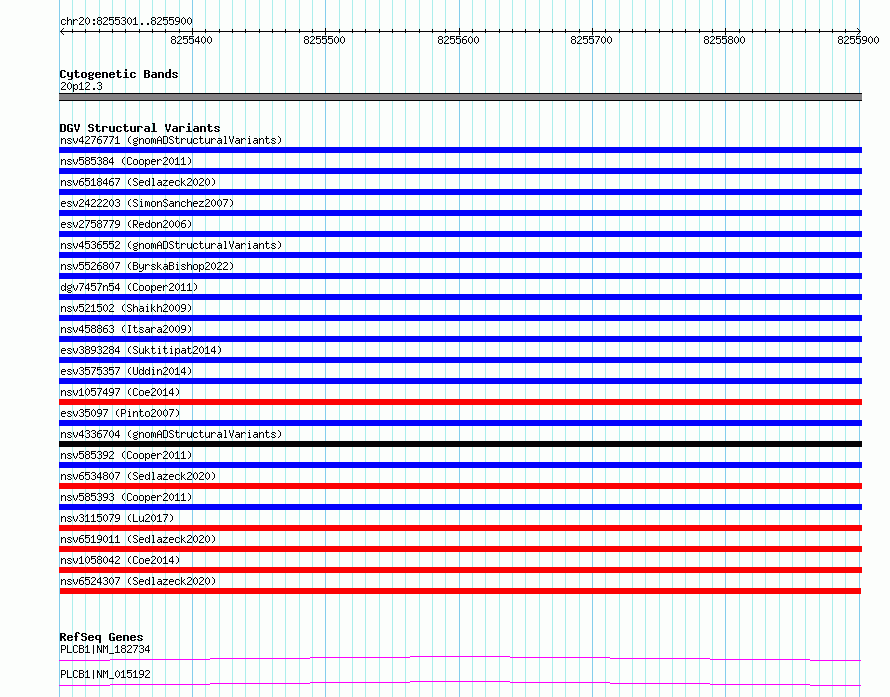The image size is (890, 697).
Task: Open variant nsv521502 (Shaikh2009)
Action: [x=126, y=308]
